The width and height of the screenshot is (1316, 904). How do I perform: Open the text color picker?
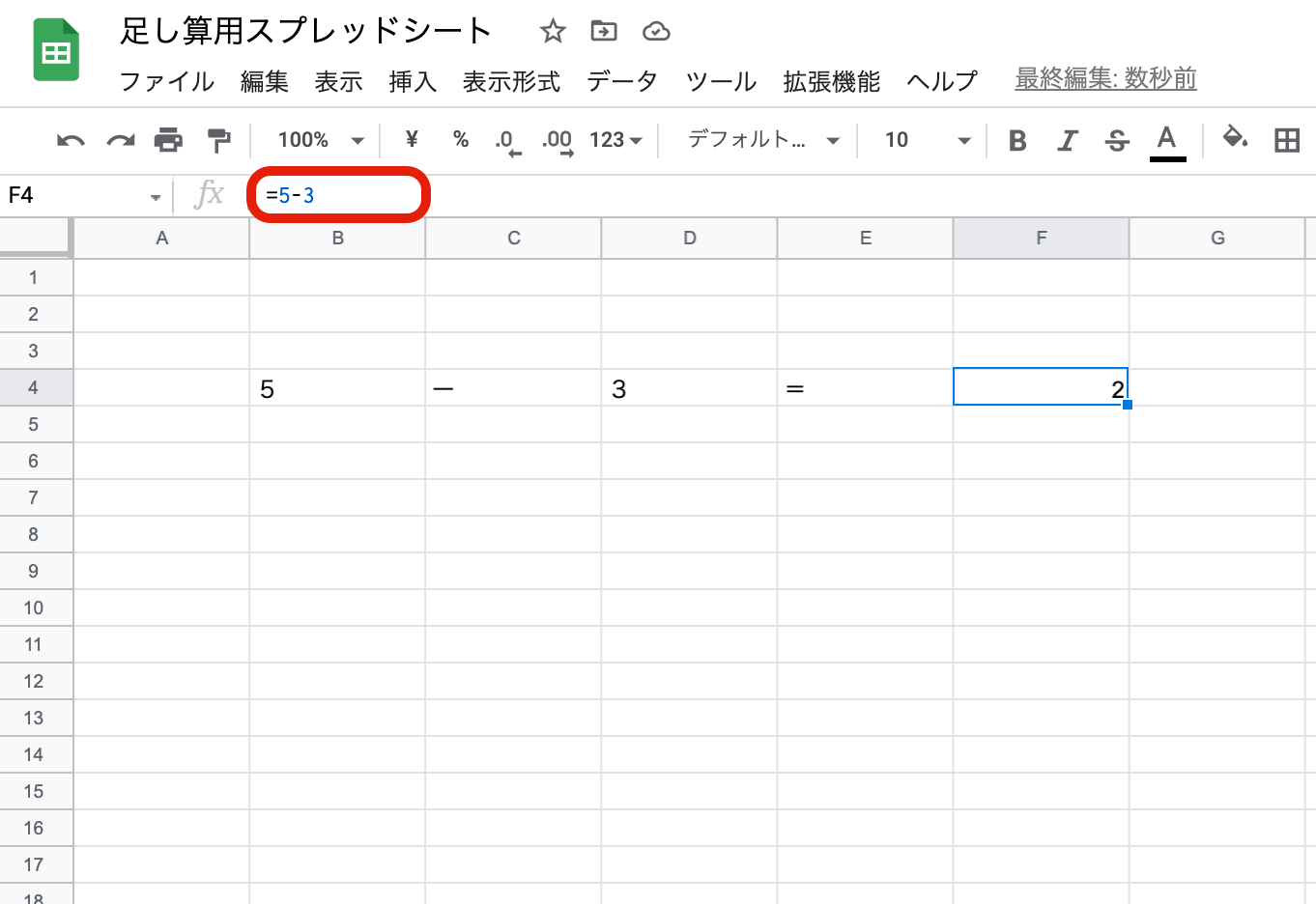pos(1167,142)
